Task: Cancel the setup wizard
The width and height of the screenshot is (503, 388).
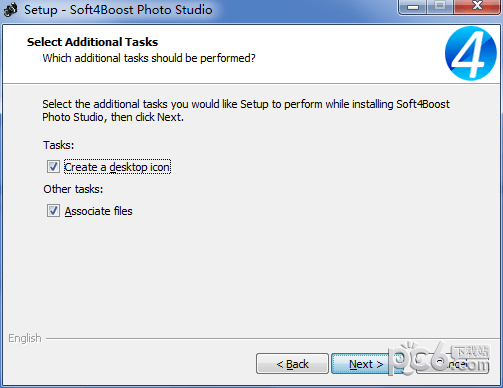Action: 453,364
